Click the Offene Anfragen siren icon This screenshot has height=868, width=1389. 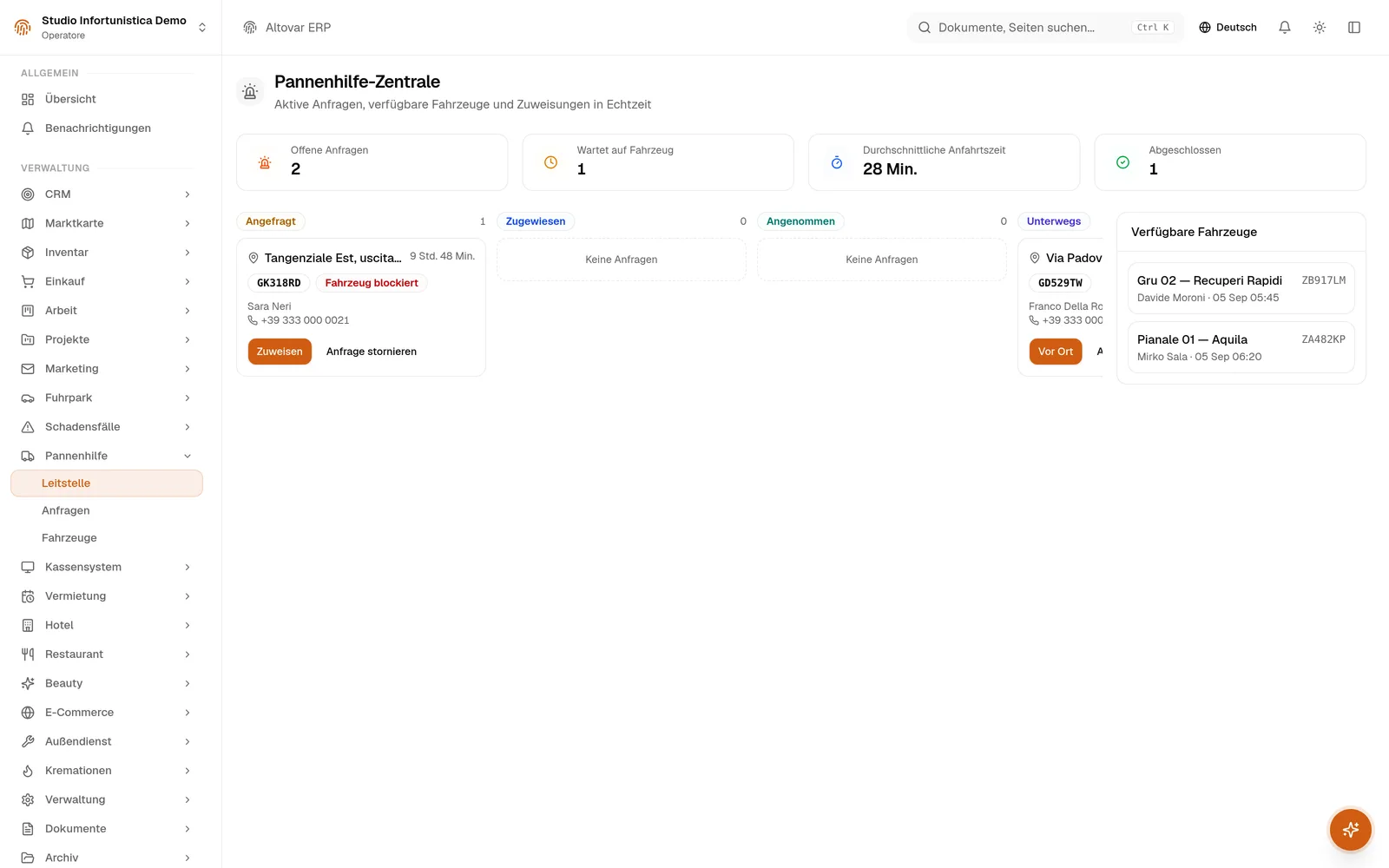265,162
